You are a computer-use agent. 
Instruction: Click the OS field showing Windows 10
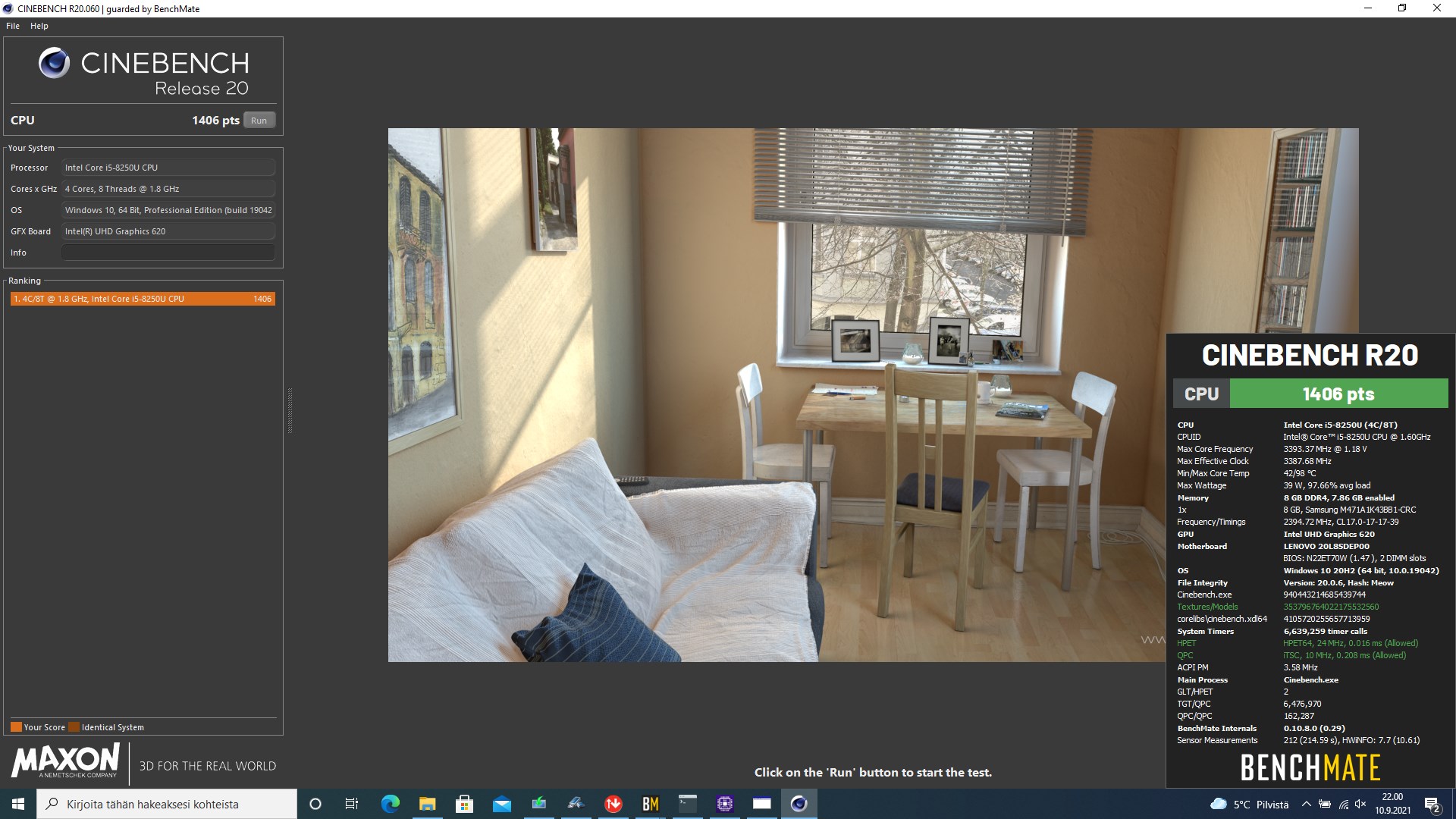(168, 210)
